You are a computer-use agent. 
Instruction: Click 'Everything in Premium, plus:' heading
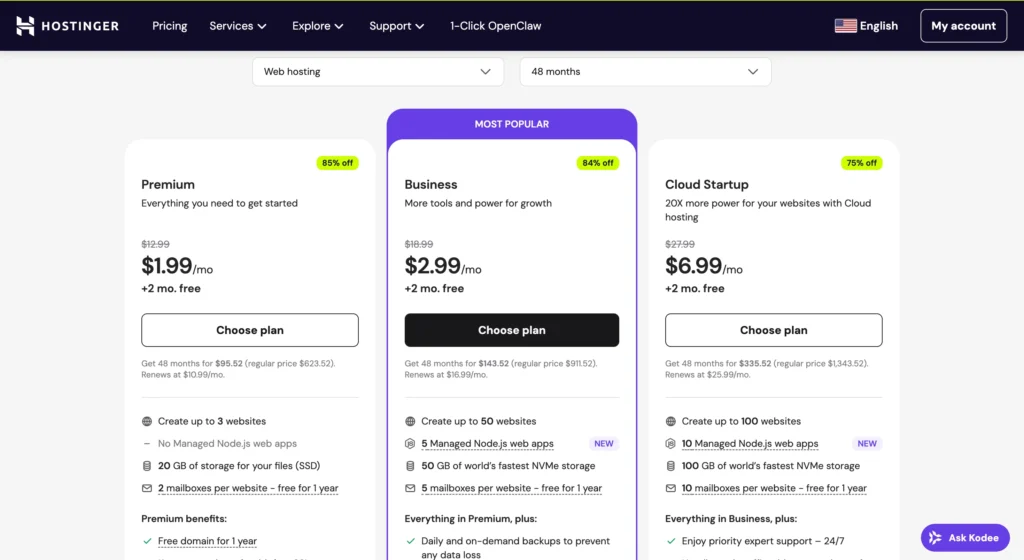click(470, 519)
